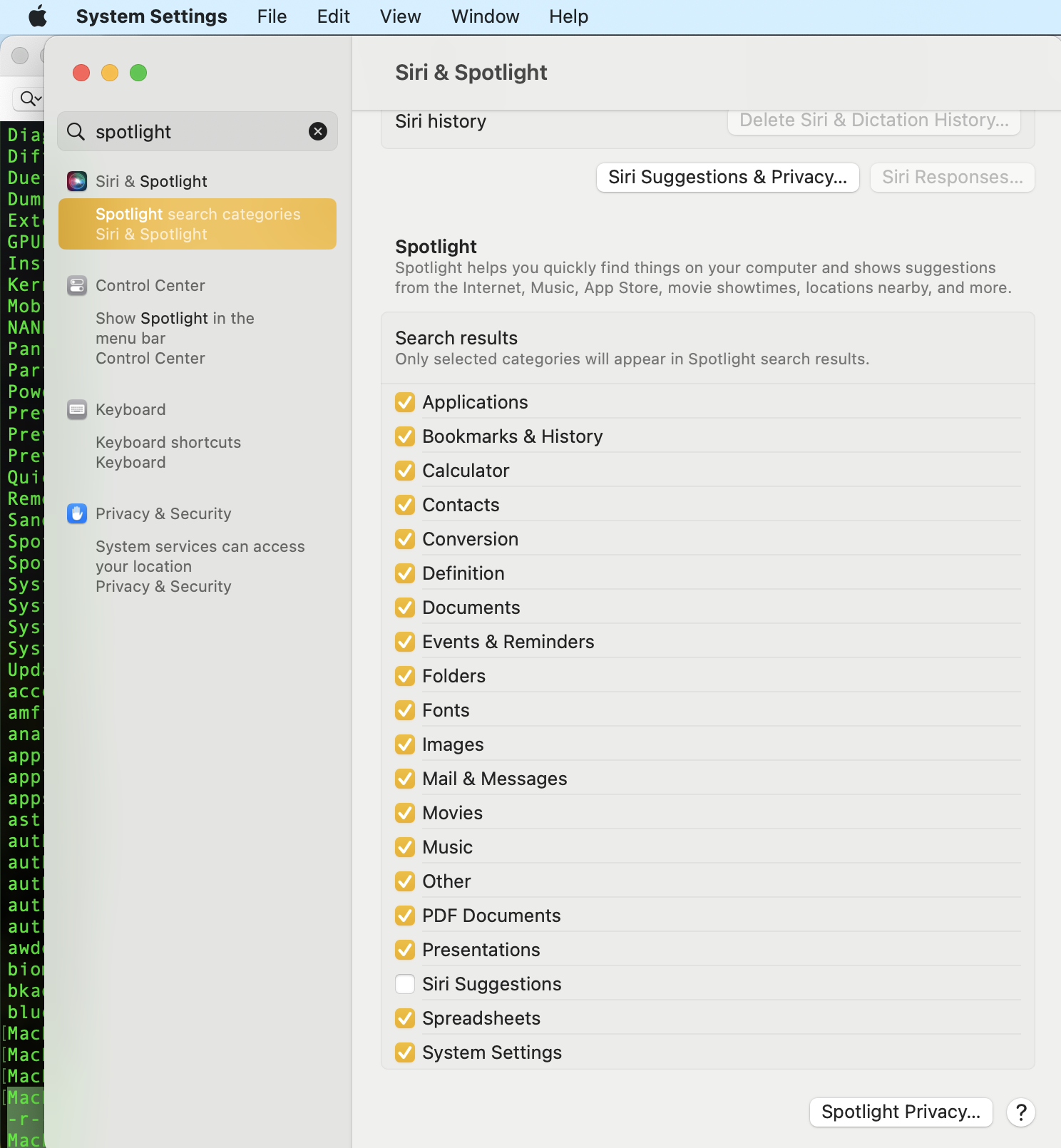
Task: Open the System Settings app menu
Action: pos(151,16)
